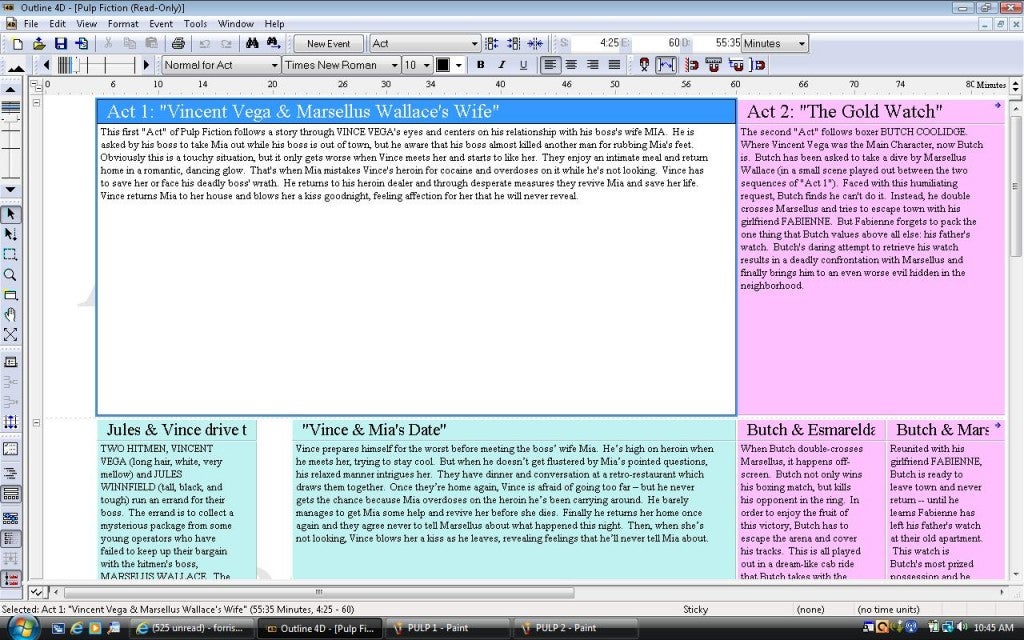Open the Edit menu

pos(57,24)
